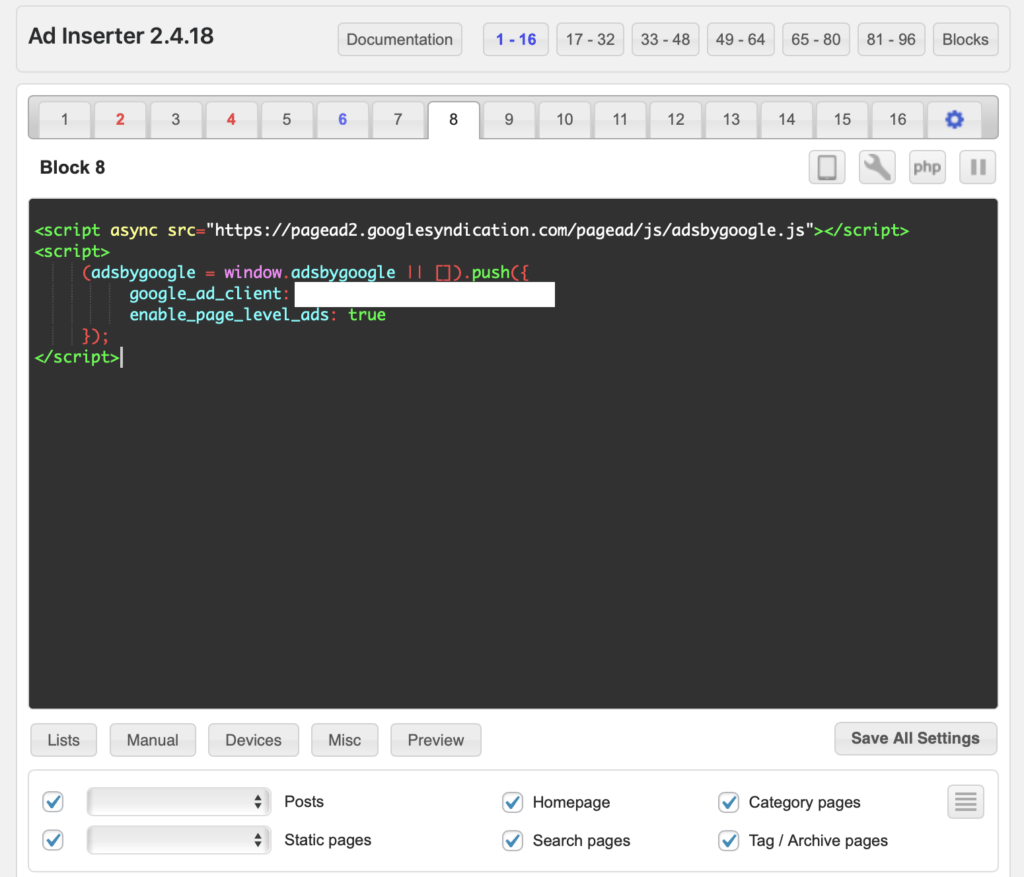The height and width of the screenshot is (877, 1024).
Task: Toggle PHP processing button
Action: click(927, 167)
